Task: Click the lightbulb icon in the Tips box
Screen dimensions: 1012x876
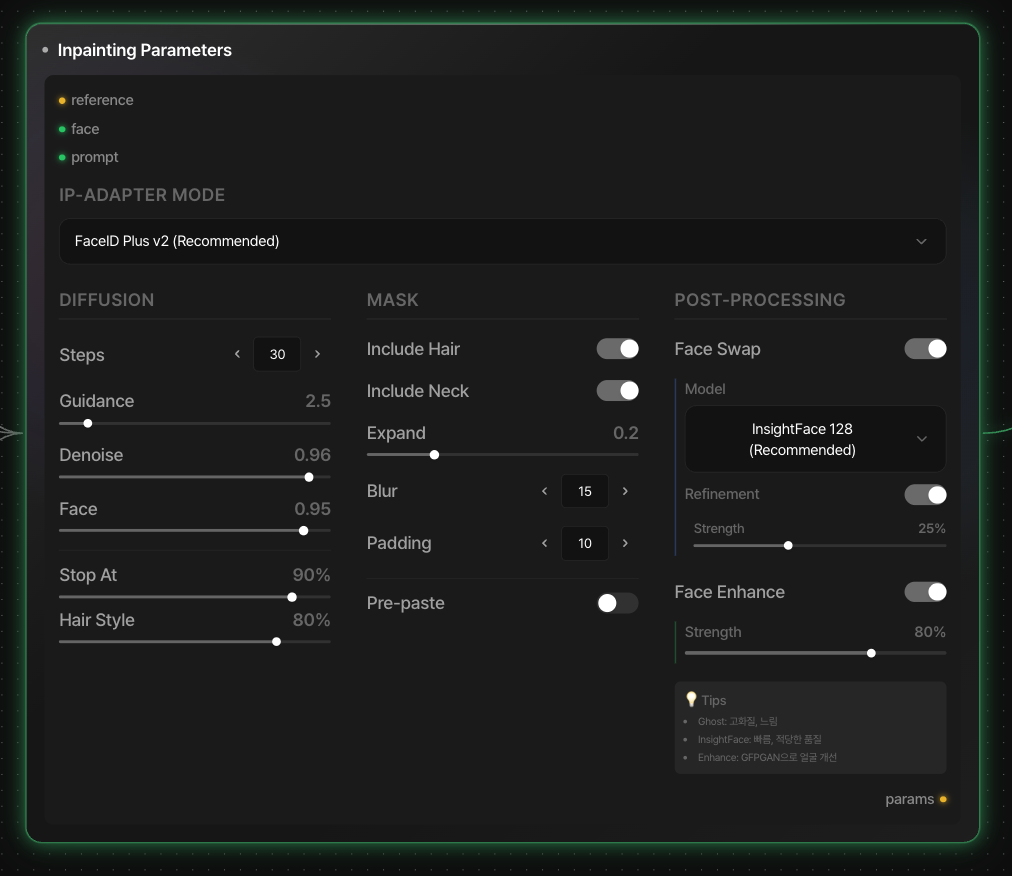Action: (x=692, y=699)
